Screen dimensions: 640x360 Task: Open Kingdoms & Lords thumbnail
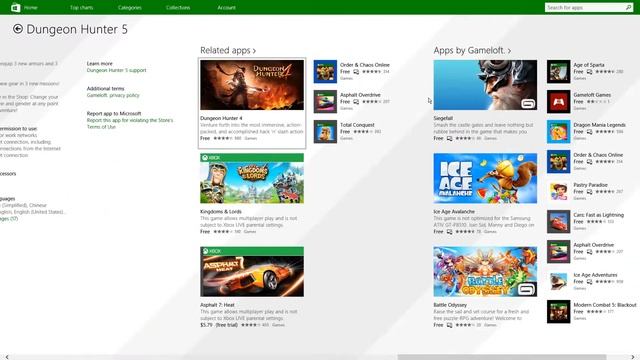pos(252,178)
